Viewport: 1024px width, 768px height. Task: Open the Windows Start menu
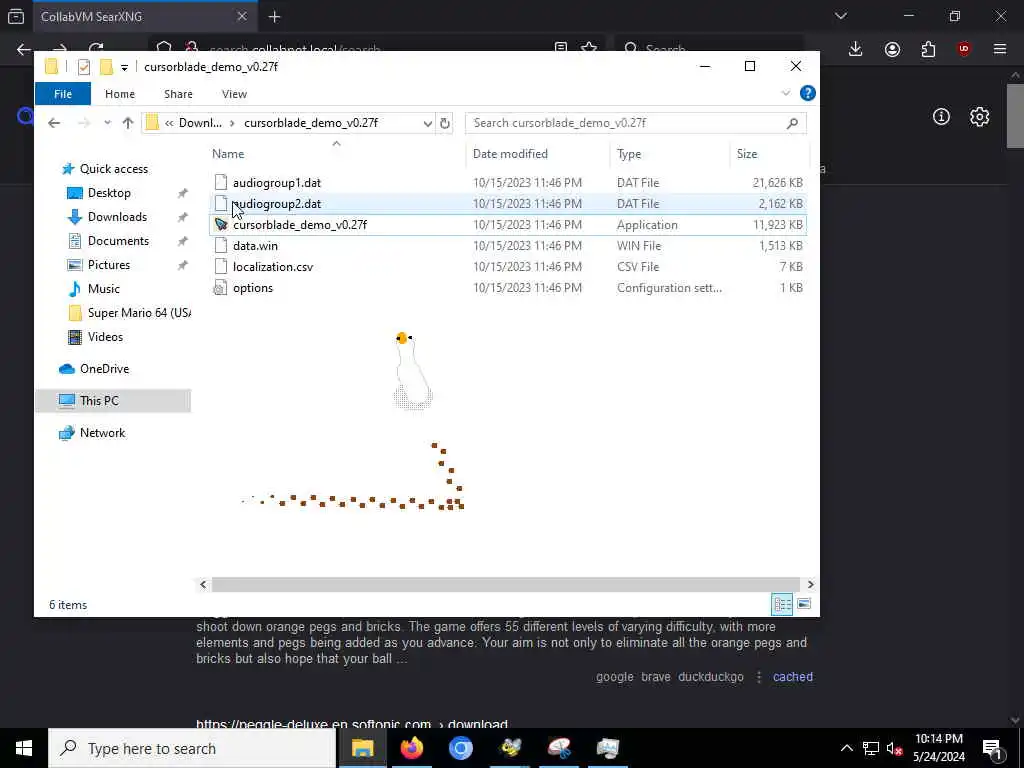click(24, 748)
